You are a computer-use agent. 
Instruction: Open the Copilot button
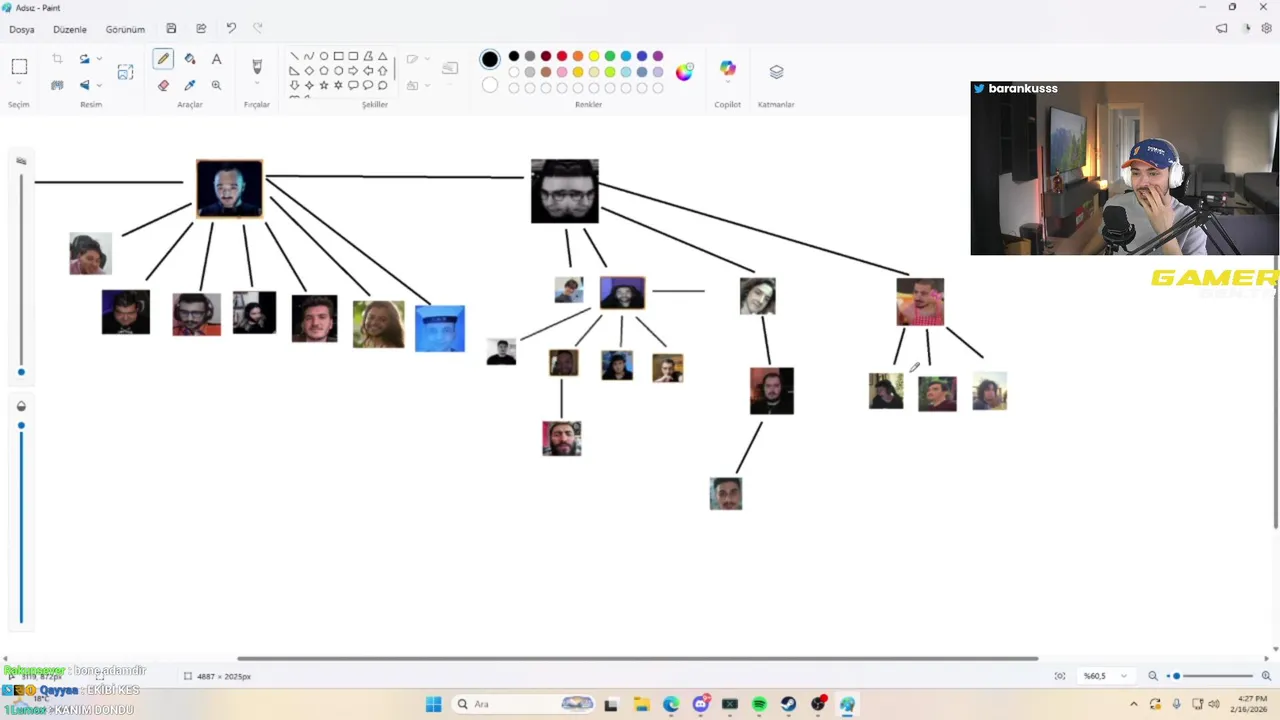click(x=727, y=69)
